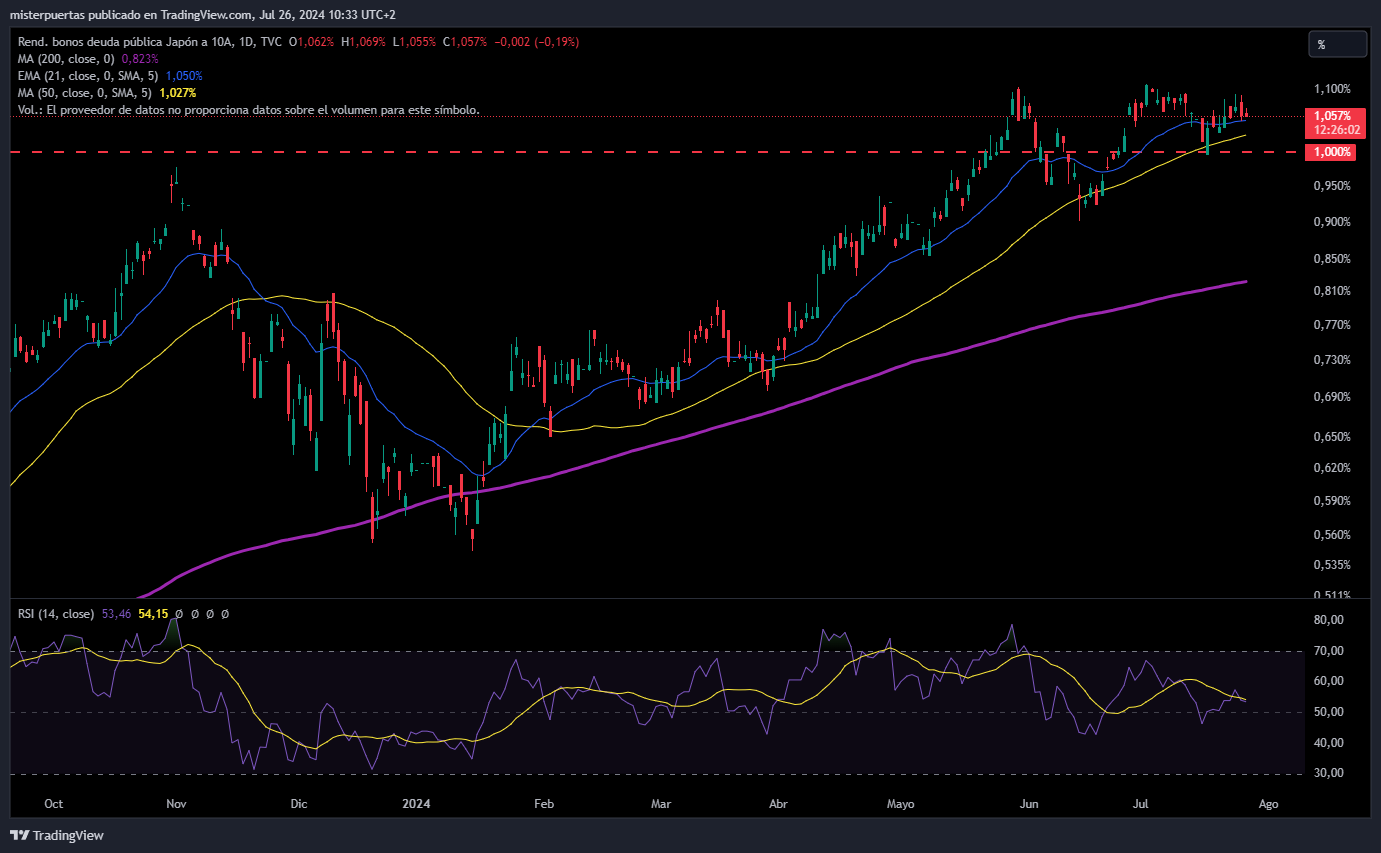
Task: Click the Mar label on time axis
Action: (660, 803)
